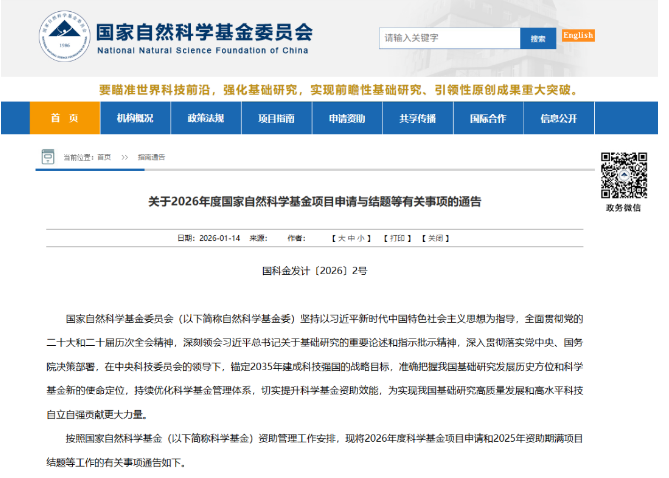Switch to the English site version
The height and width of the screenshot is (478, 669).
pyautogui.click(x=578, y=35)
